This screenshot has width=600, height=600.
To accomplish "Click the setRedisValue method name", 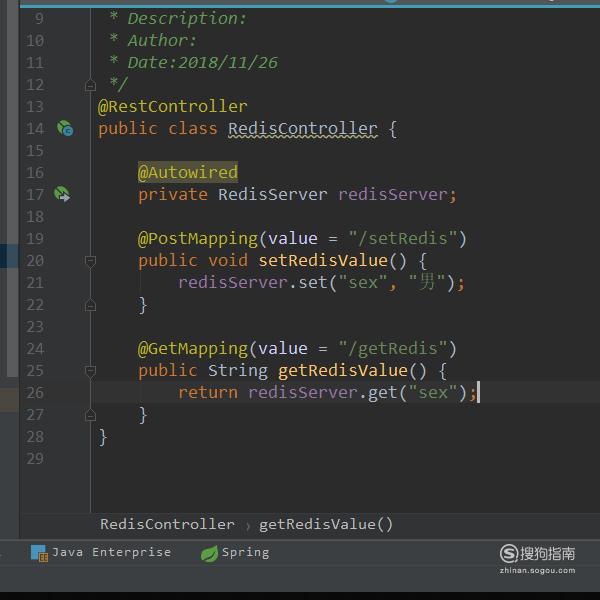I will (x=323, y=261).
